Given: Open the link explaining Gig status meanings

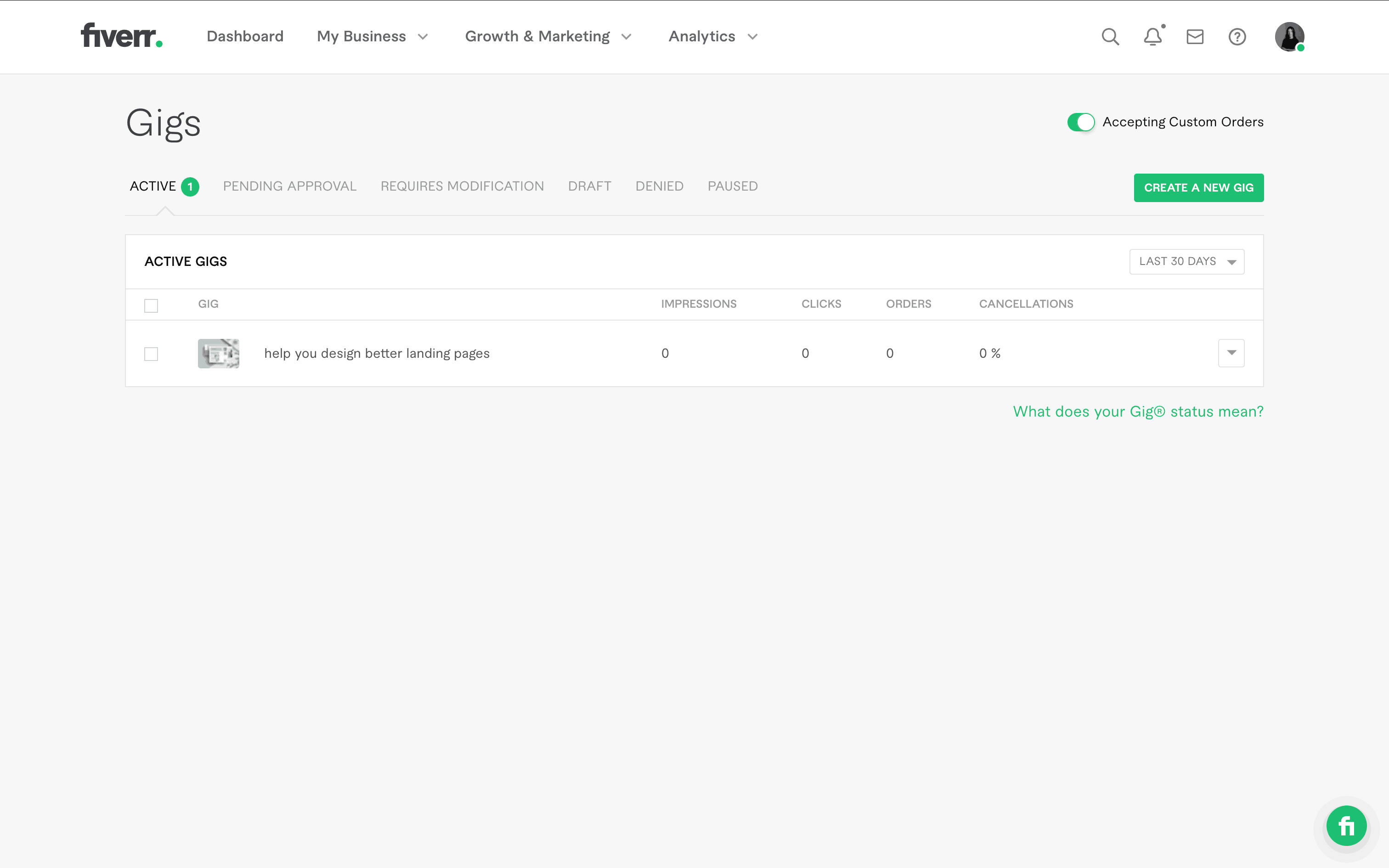Looking at the screenshot, I should point(1137,411).
